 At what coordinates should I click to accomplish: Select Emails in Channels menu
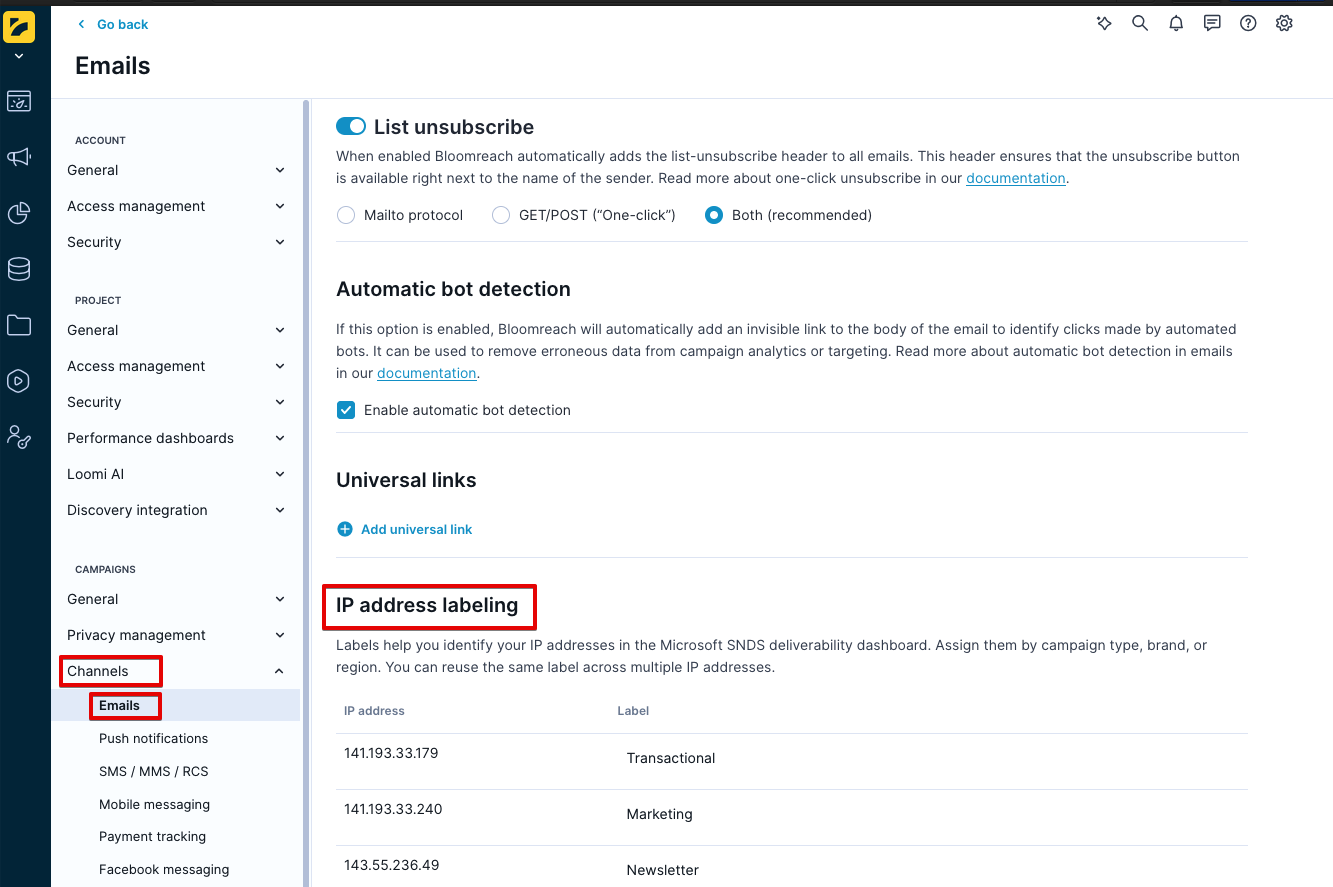coord(176,705)
